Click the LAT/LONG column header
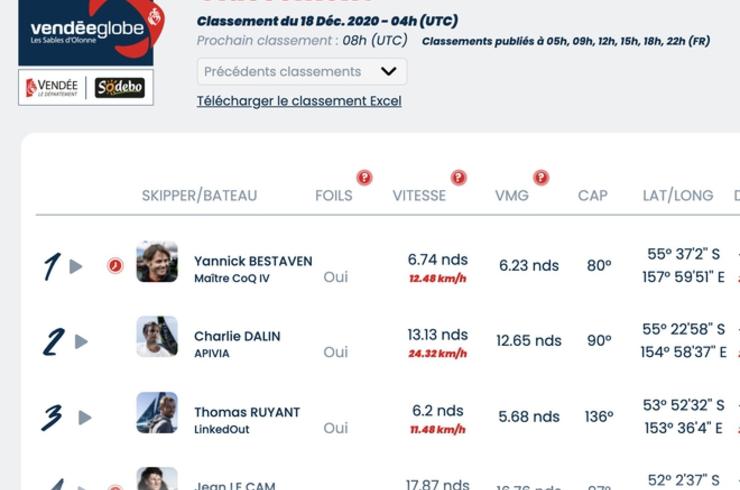The height and width of the screenshot is (490, 740). (x=678, y=195)
